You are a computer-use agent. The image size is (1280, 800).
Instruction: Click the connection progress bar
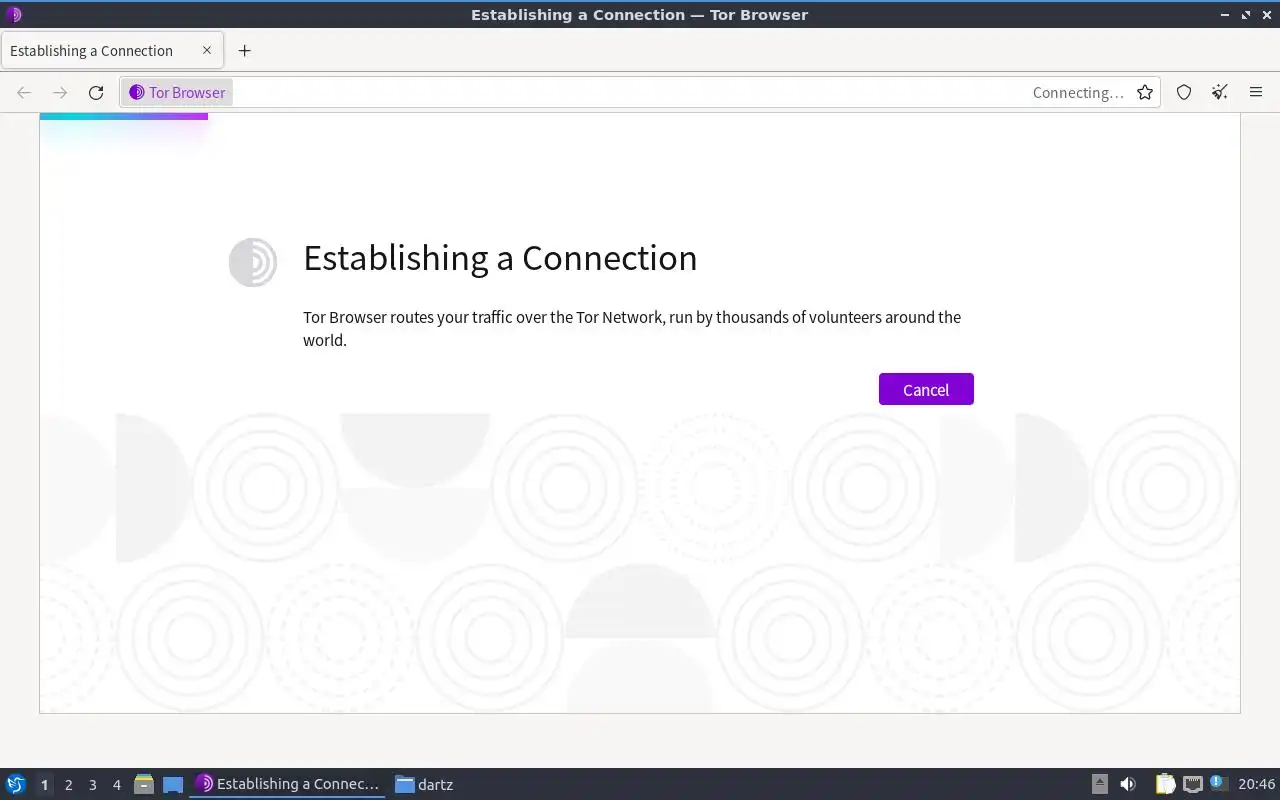tap(124, 116)
